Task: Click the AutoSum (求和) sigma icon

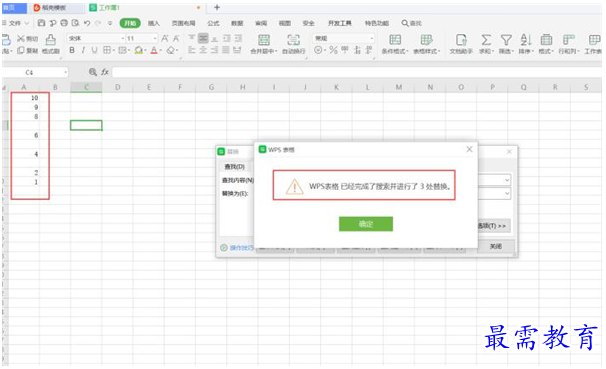Action: click(x=486, y=40)
